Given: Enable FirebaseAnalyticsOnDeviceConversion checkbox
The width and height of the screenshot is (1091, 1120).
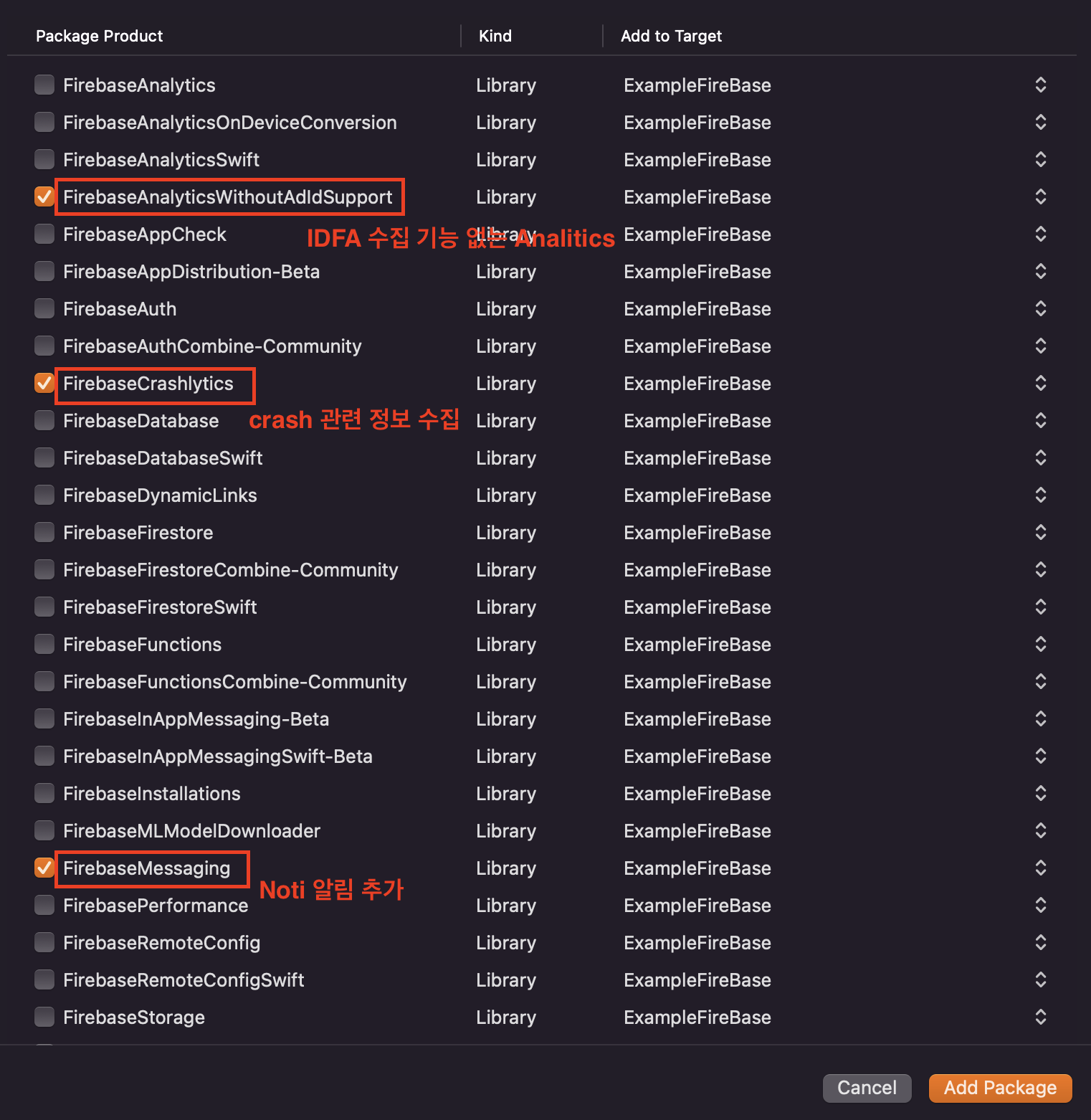Looking at the screenshot, I should pos(44,122).
